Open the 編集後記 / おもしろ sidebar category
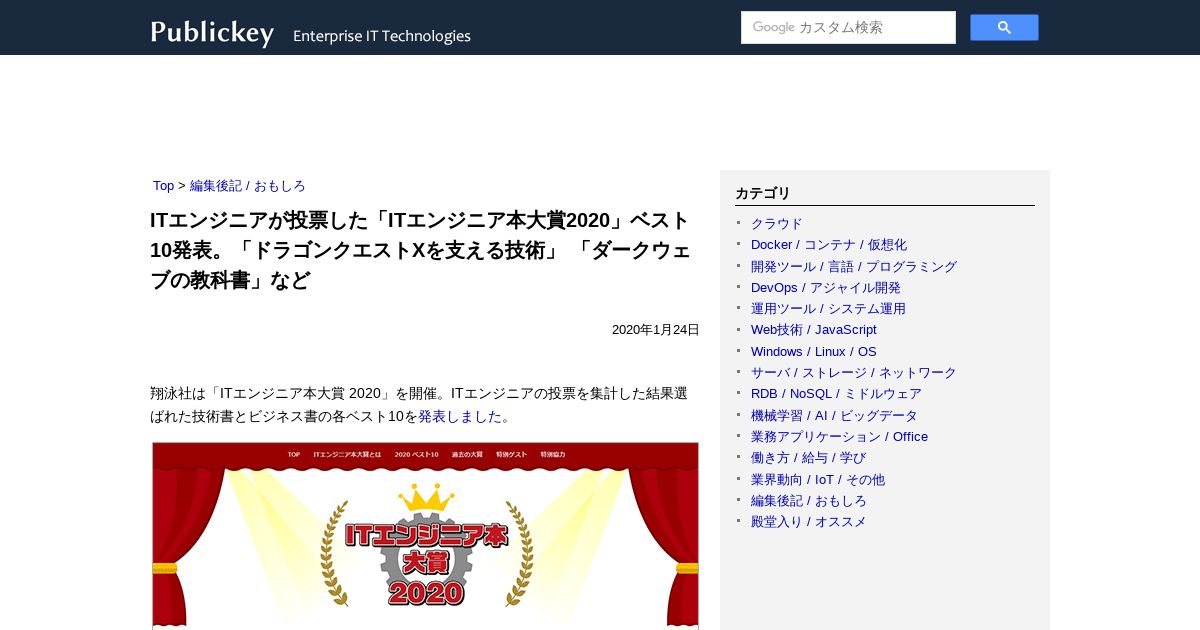The width and height of the screenshot is (1200, 630). 808,501
